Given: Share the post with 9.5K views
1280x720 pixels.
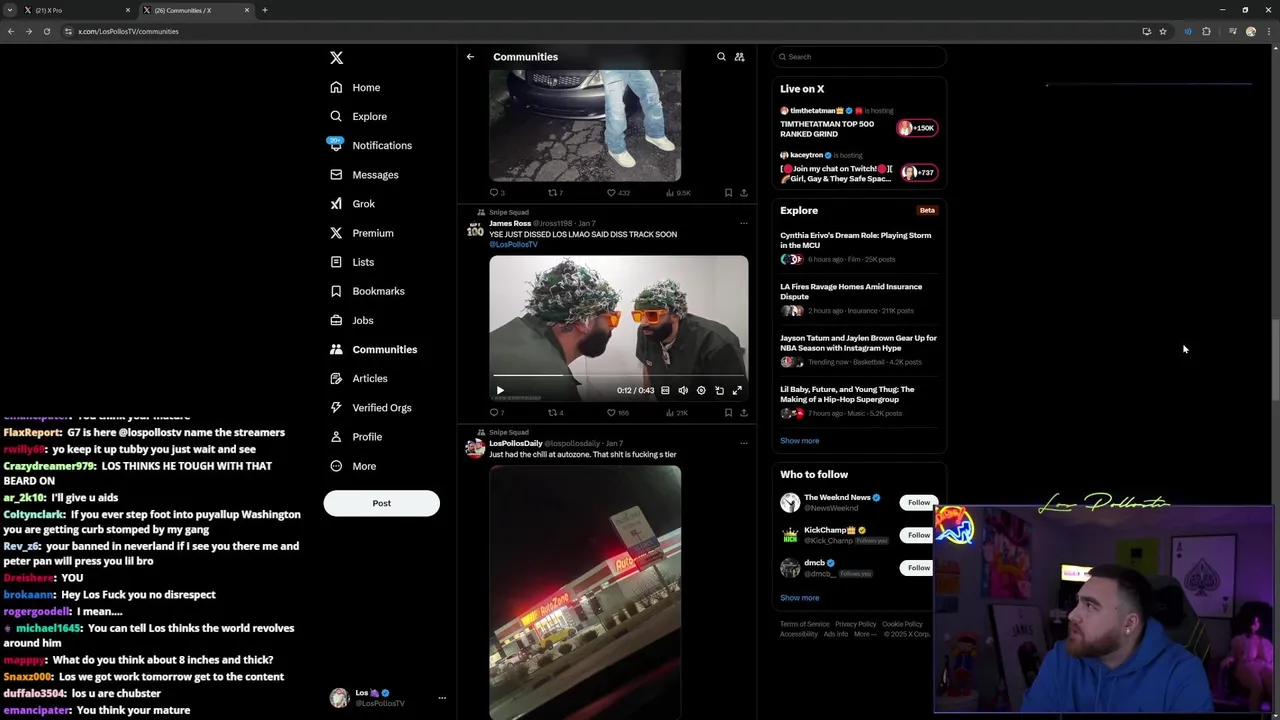Looking at the screenshot, I should point(743,193).
